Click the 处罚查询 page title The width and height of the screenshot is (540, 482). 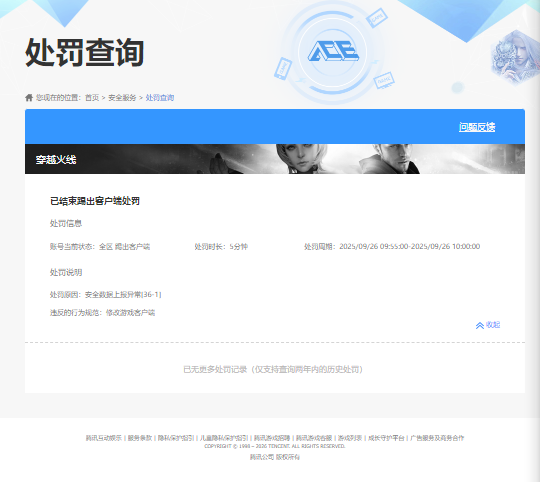pos(84,53)
